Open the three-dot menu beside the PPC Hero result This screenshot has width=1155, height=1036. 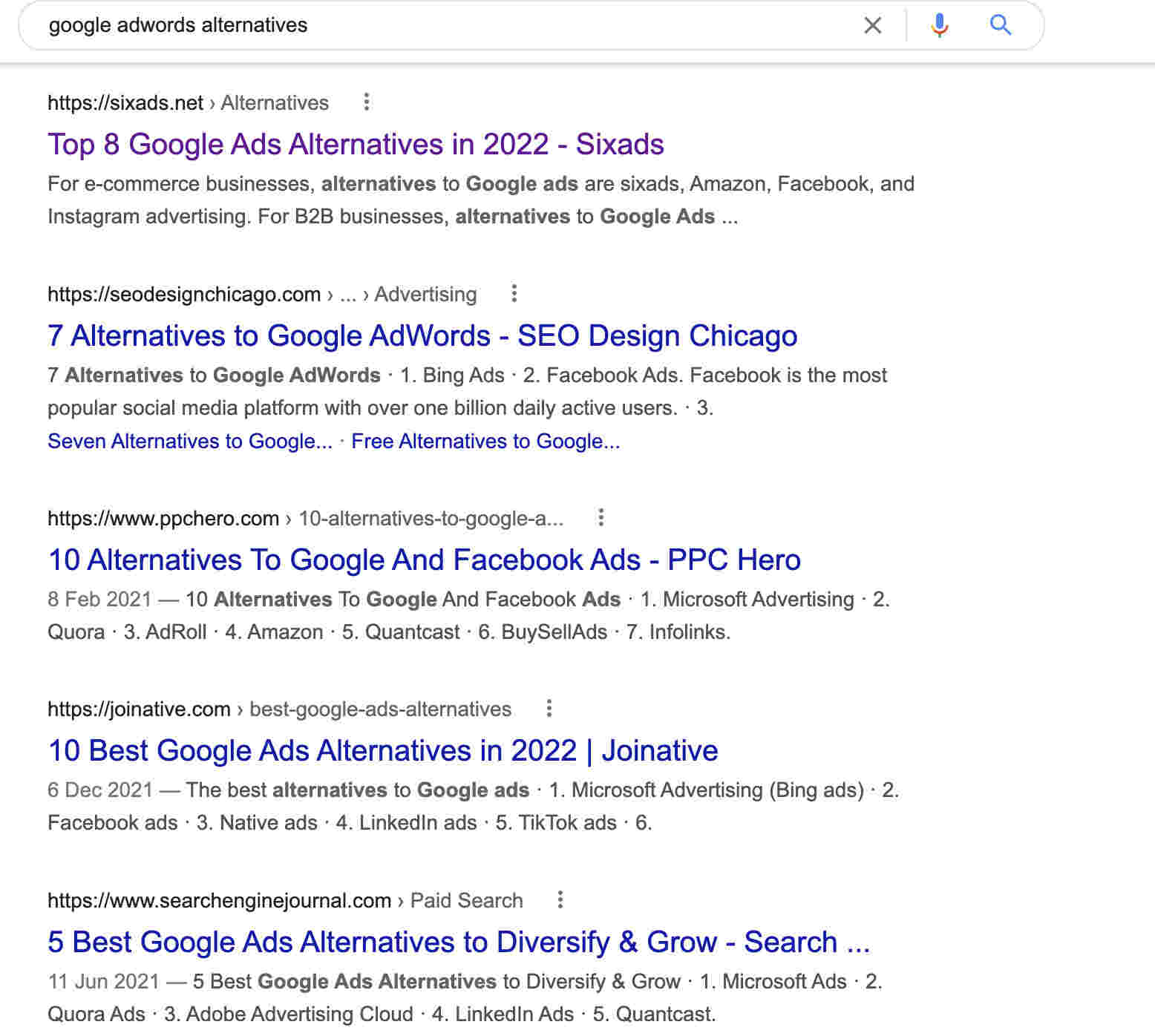point(601,518)
